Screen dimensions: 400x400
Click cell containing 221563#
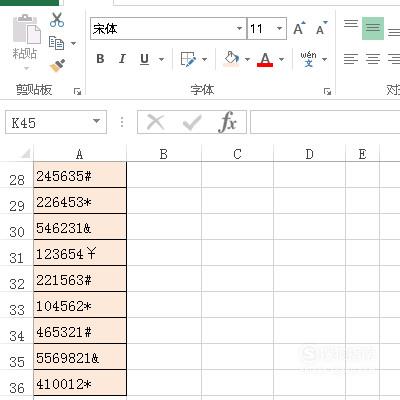(80, 279)
